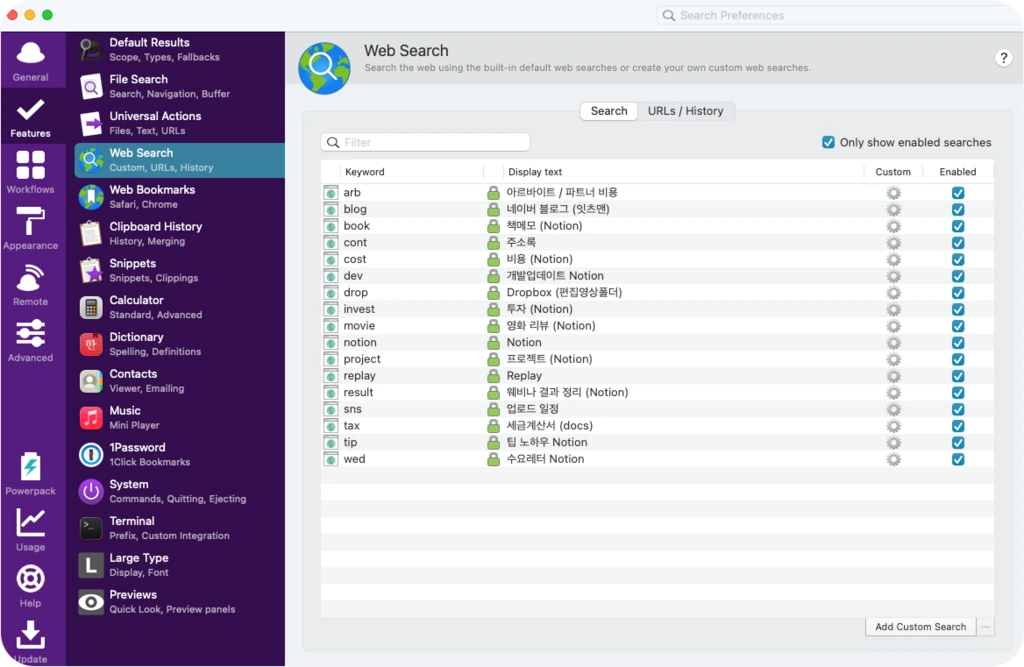Uncheck the Enabled box for wed
Screen dimensions: 1024x667
pyautogui.click(x=958, y=459)
